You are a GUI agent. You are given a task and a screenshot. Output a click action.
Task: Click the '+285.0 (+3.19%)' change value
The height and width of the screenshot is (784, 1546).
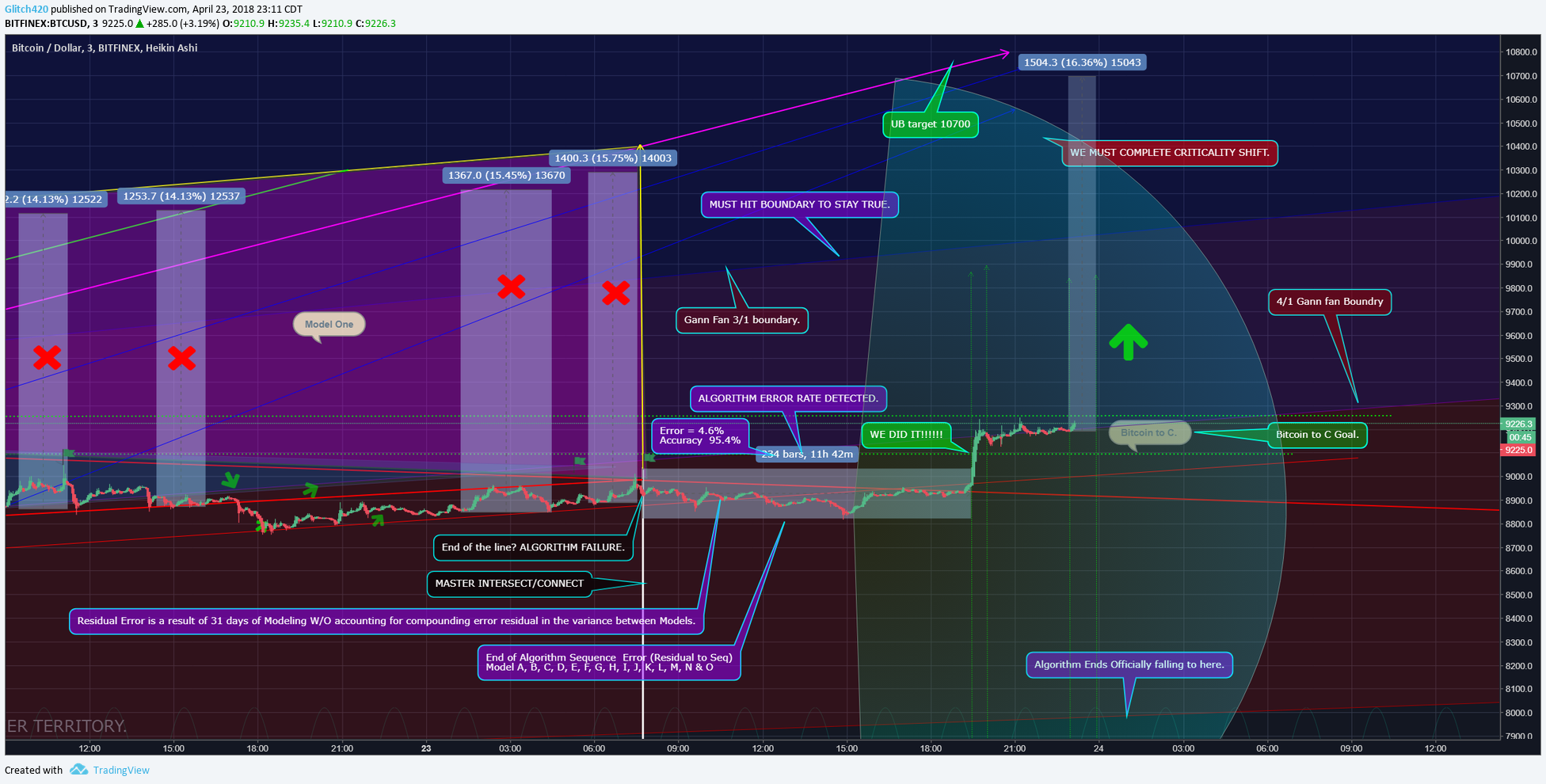pos(182,24)
